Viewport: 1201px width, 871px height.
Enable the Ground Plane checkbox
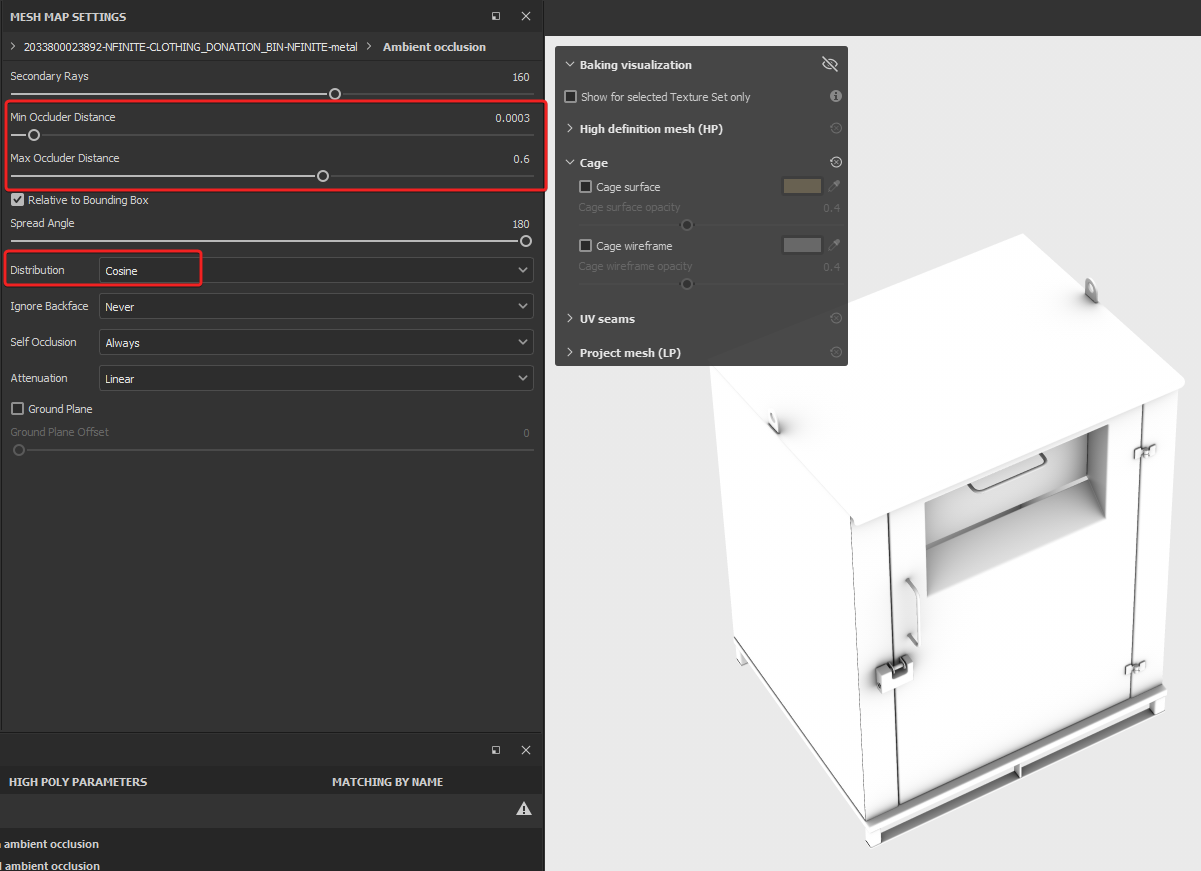click(18, 409)
